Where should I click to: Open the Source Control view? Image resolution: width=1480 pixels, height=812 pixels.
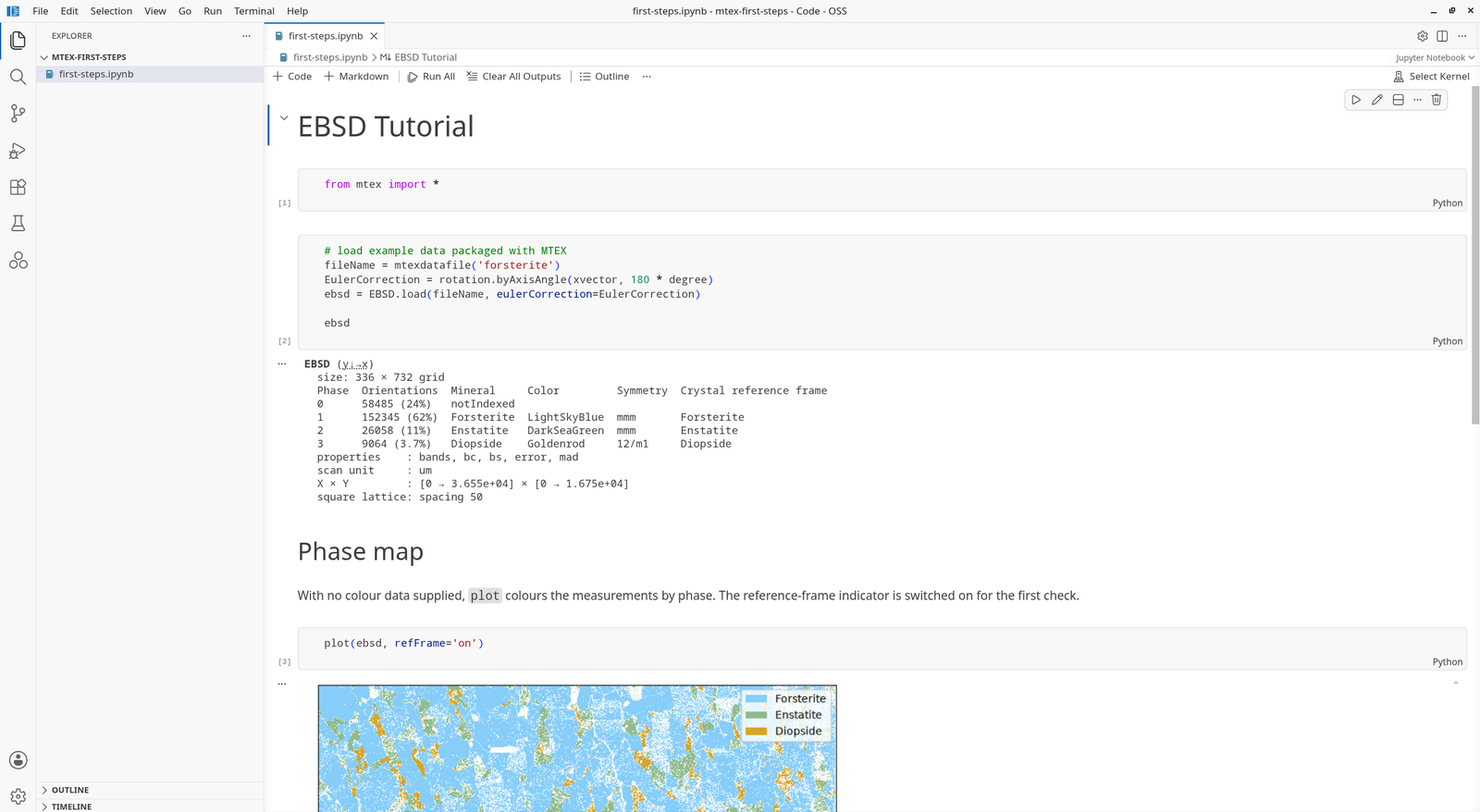point(18,114)
